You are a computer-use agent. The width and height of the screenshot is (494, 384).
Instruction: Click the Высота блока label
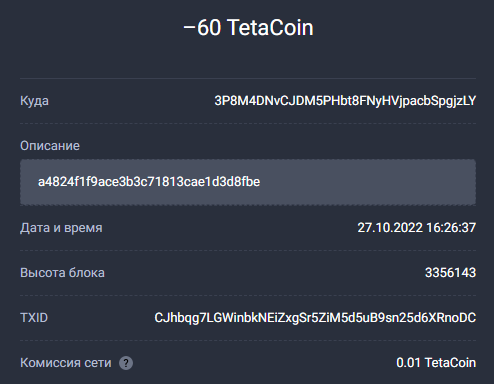coord(62,273)
